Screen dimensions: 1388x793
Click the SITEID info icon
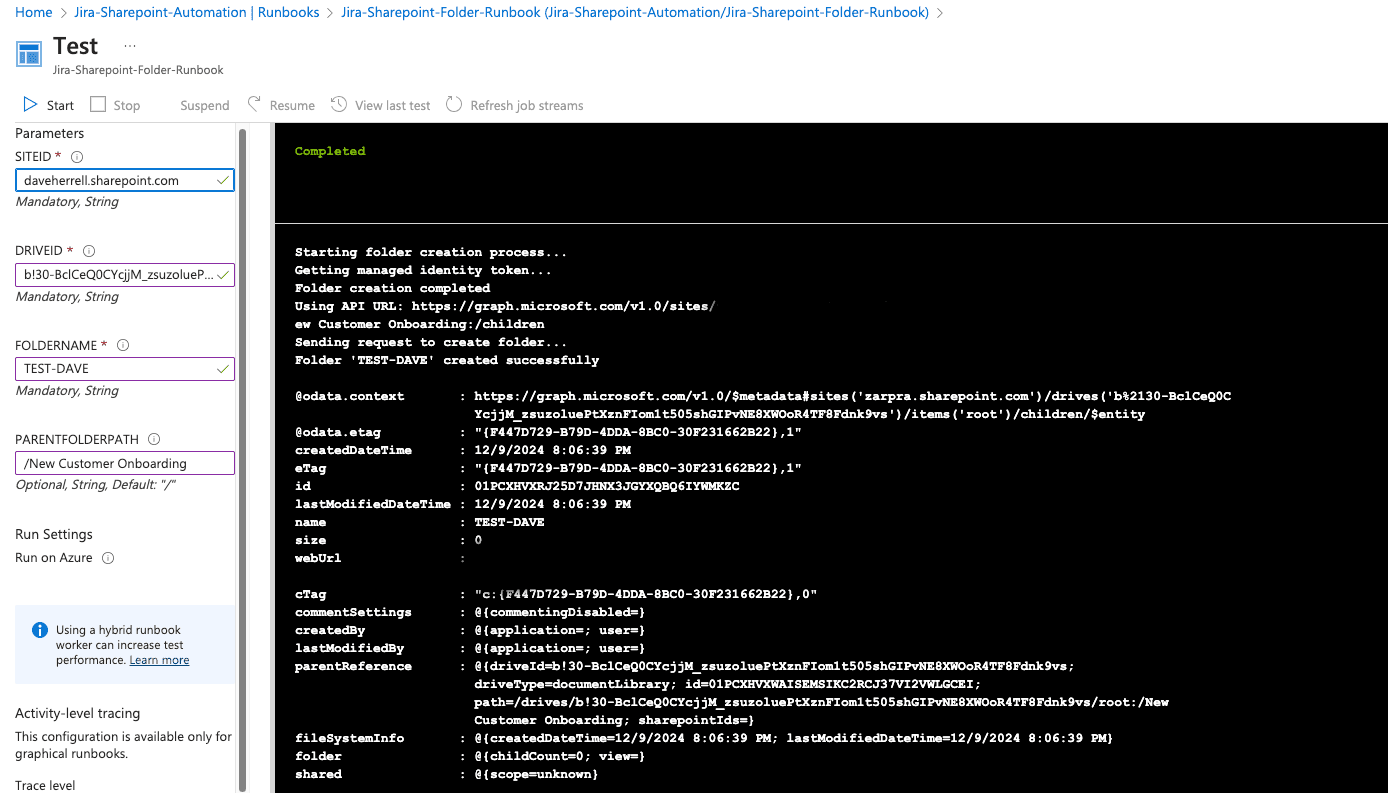(77, 157)
